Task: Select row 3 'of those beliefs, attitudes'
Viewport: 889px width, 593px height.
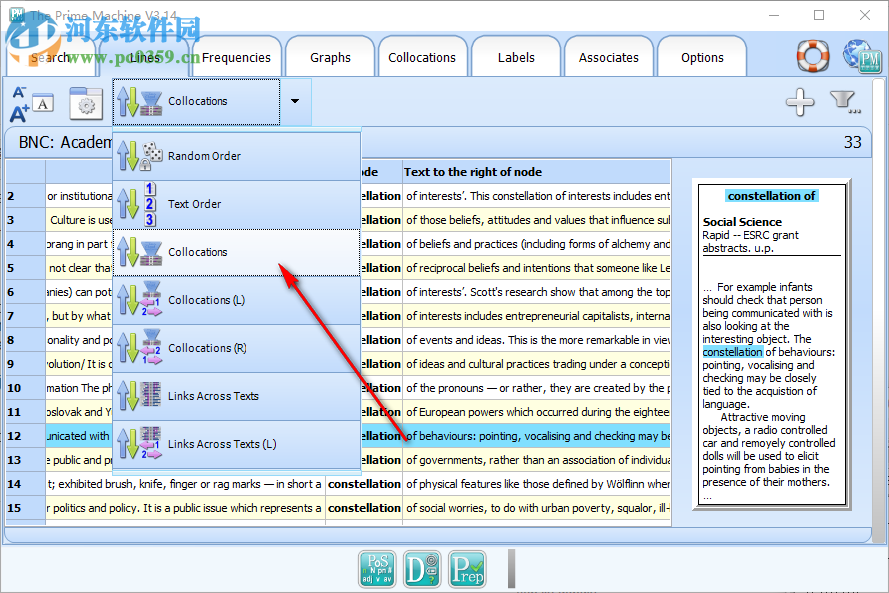Action: (536, 220)
